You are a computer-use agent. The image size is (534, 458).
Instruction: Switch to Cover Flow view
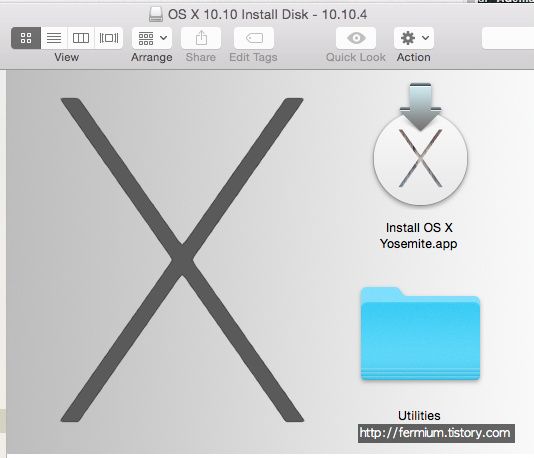(x=109, y=38)
